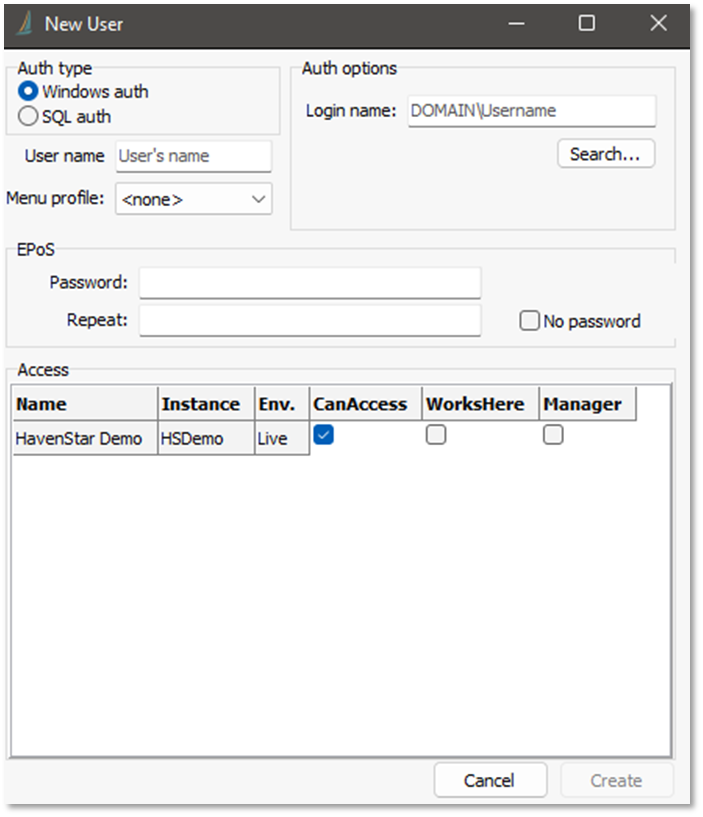Click the Name column header
The height and width of the screenshot is (817, 703).
(x=85, y=404)
